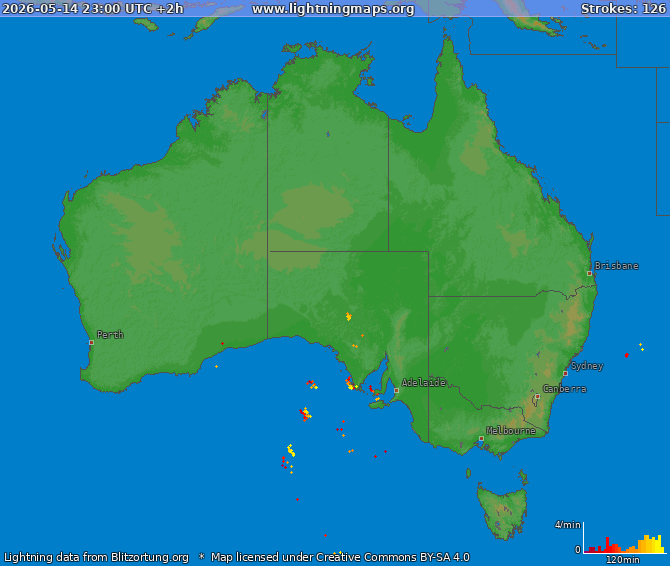This screenshot has width=670, height=566.
Task: Click the yellow lightning cluster north of Adelaide
Action: point(349,317)
